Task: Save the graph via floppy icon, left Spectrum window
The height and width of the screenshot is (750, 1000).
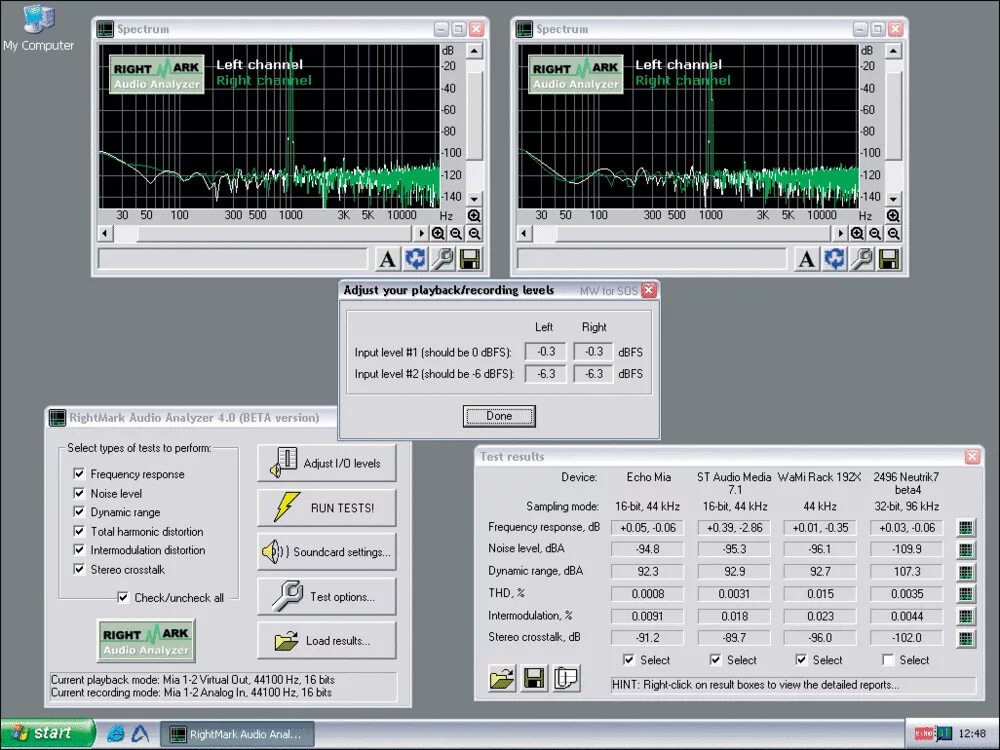Action: (x=470, y=259)
